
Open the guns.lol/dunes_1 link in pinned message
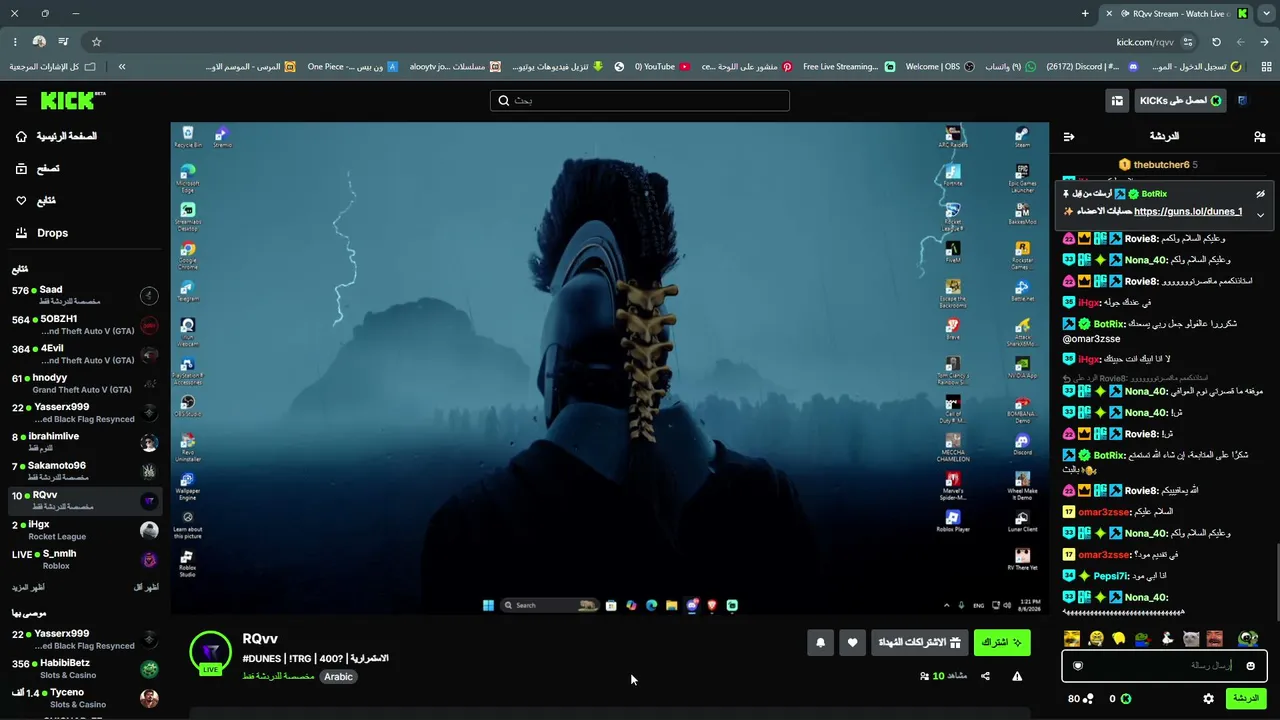[x=1188, y=211]
